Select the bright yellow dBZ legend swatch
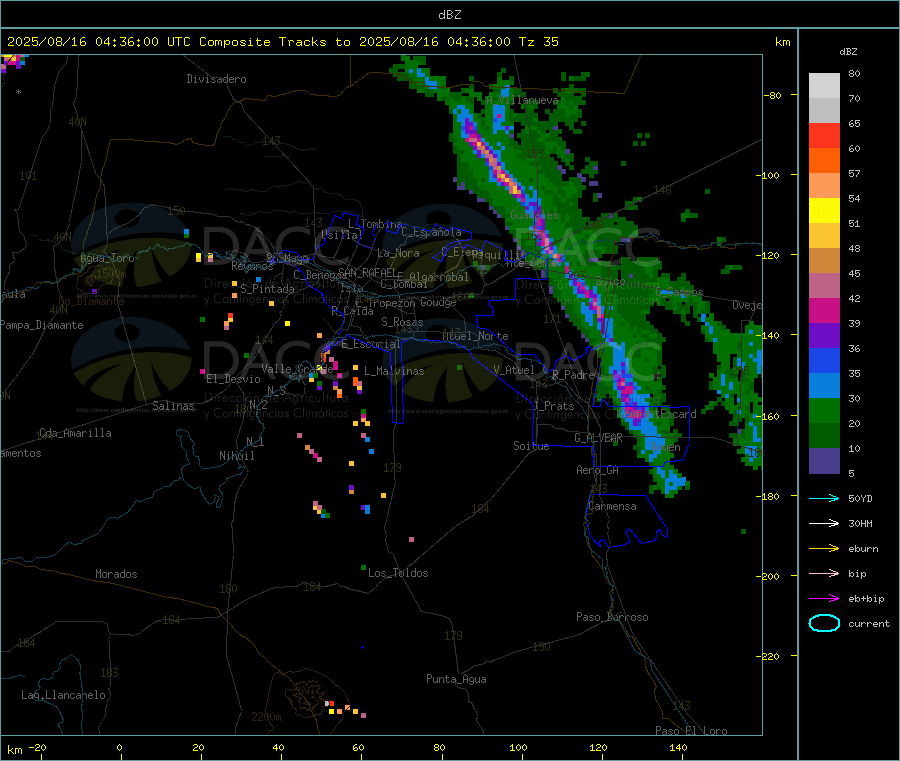The width and height of the screenshot is (900, 761). (x=824, y=211)
